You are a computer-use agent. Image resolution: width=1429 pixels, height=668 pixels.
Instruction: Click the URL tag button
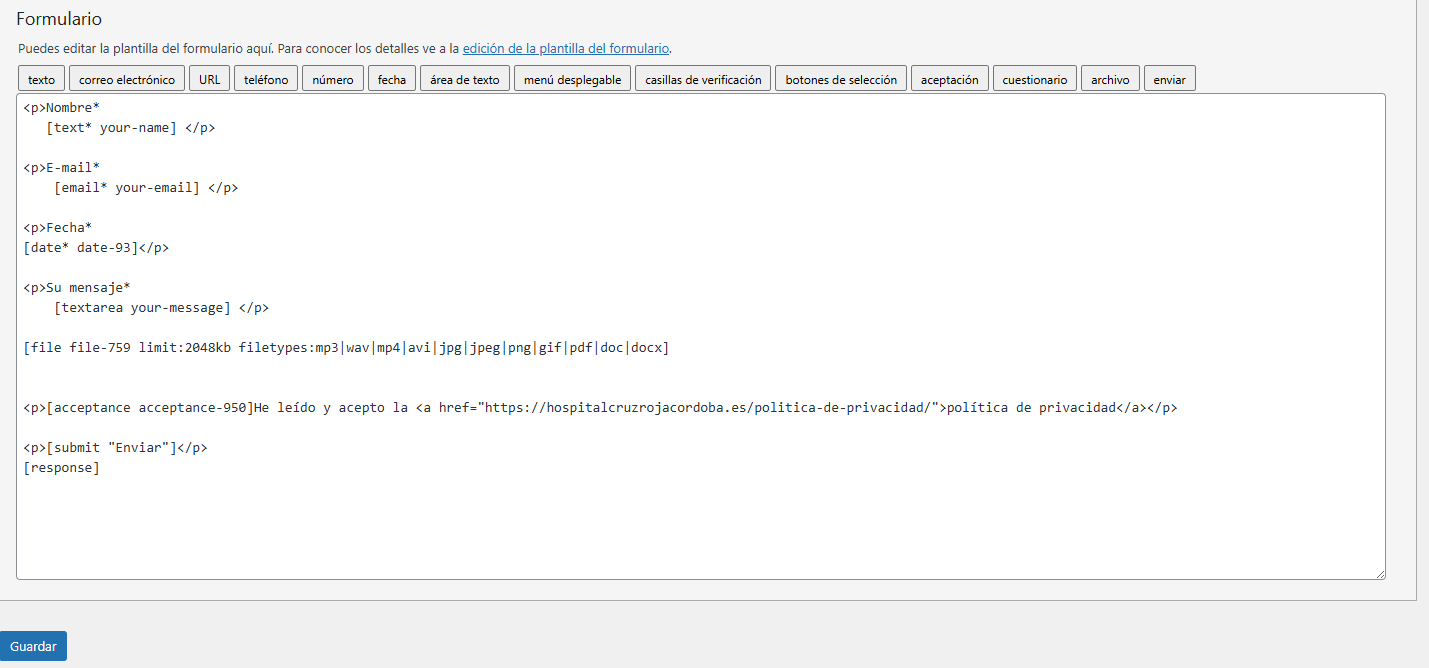[x=209, y=79]
